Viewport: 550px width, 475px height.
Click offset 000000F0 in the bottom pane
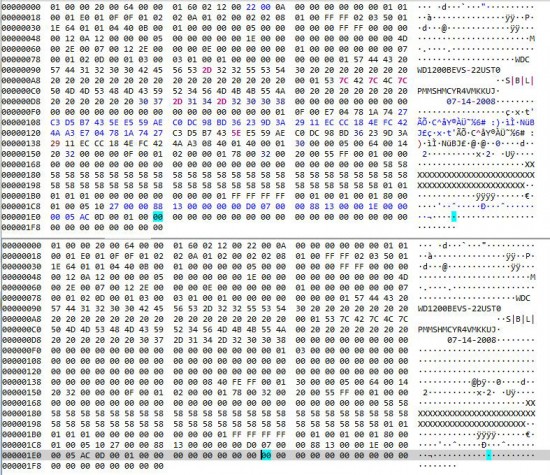coord(21,350)
